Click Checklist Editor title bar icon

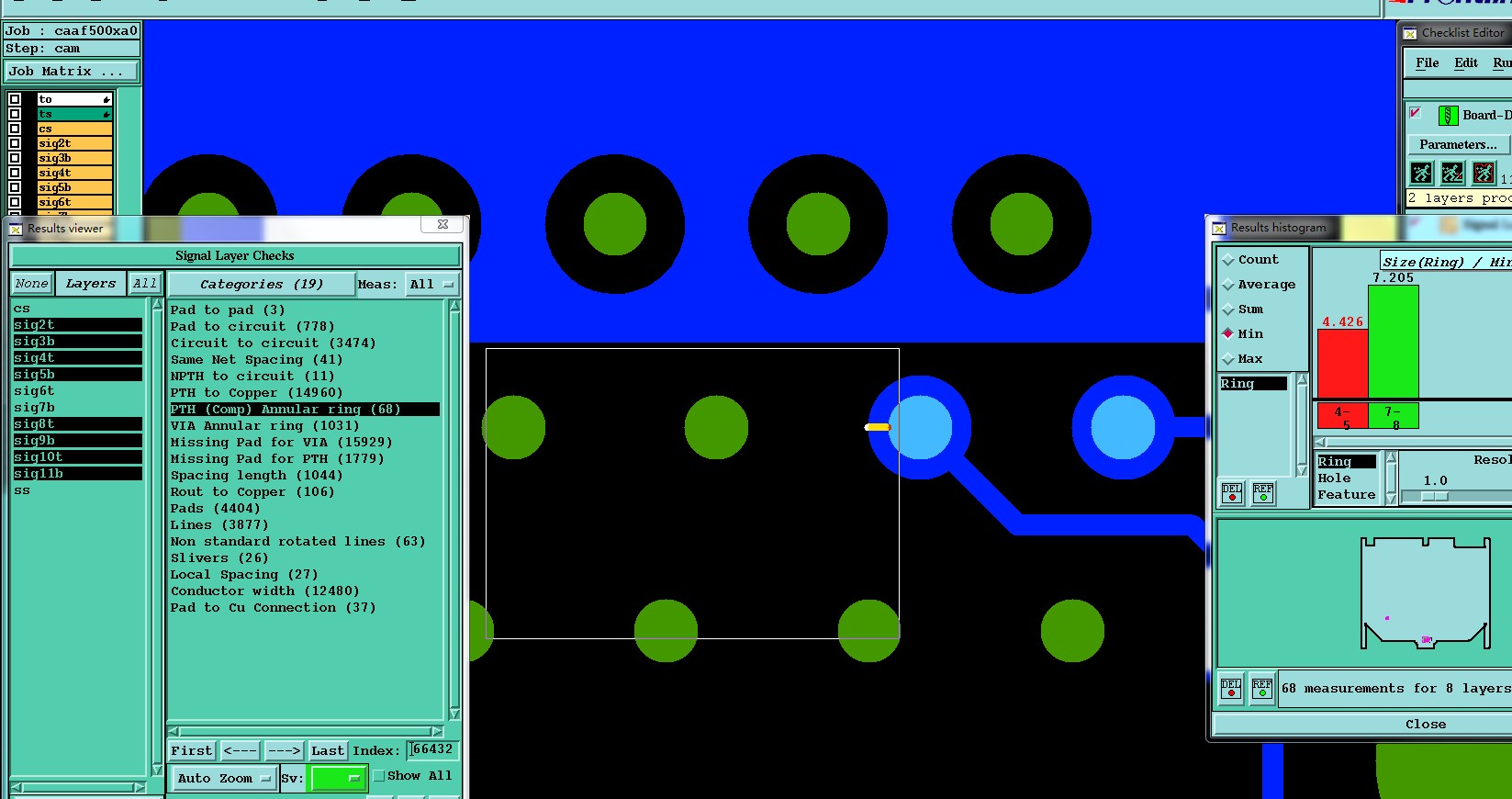[1410, 33]
